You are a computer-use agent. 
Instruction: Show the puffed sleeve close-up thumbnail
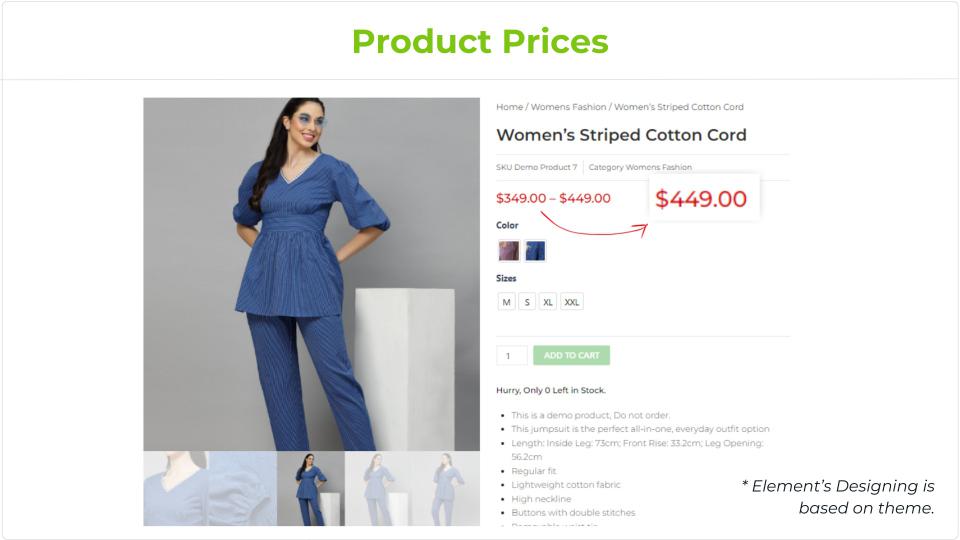pos(243,489)
